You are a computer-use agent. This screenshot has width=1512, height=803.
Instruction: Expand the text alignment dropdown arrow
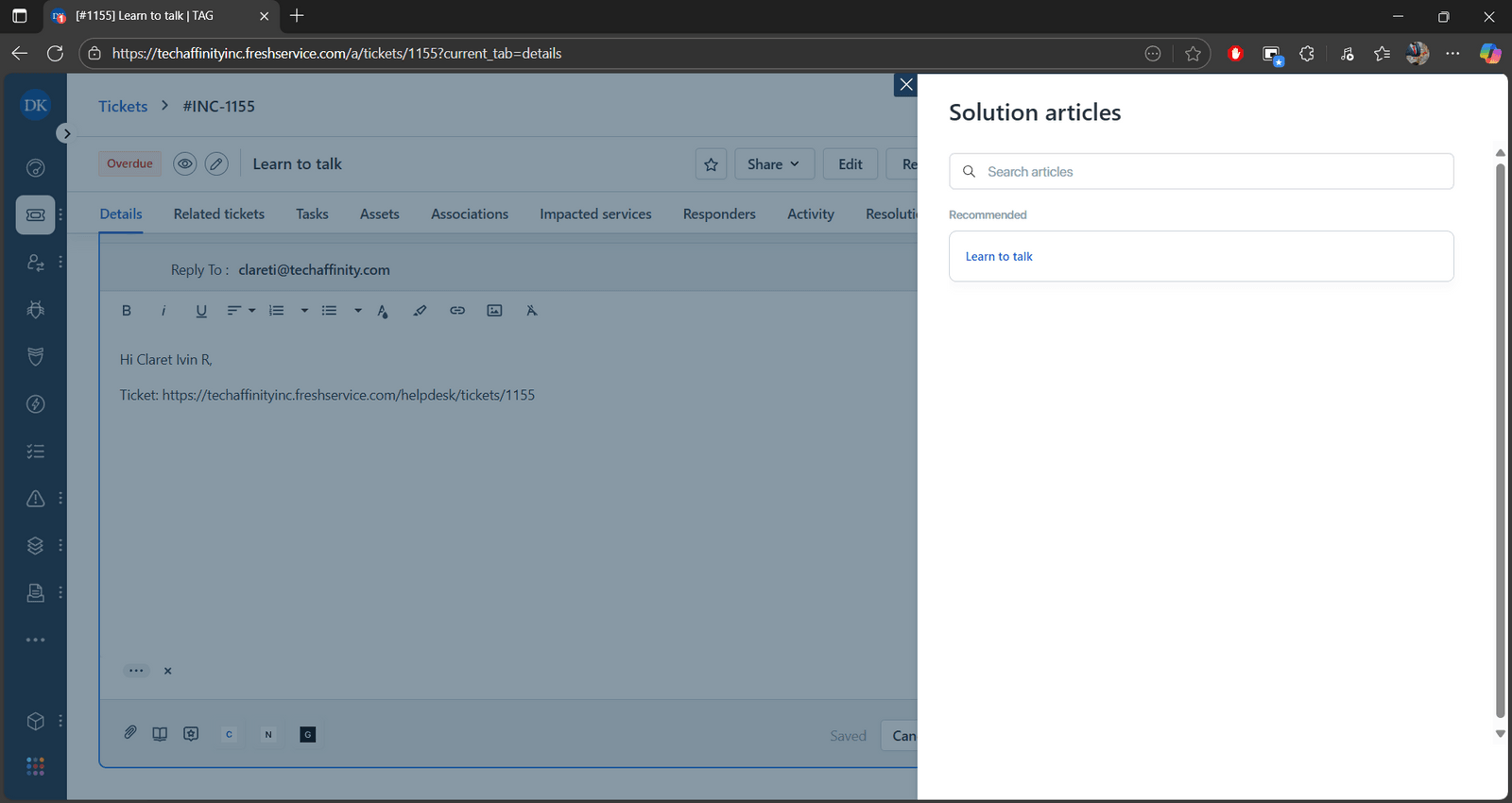coord(252,311)
